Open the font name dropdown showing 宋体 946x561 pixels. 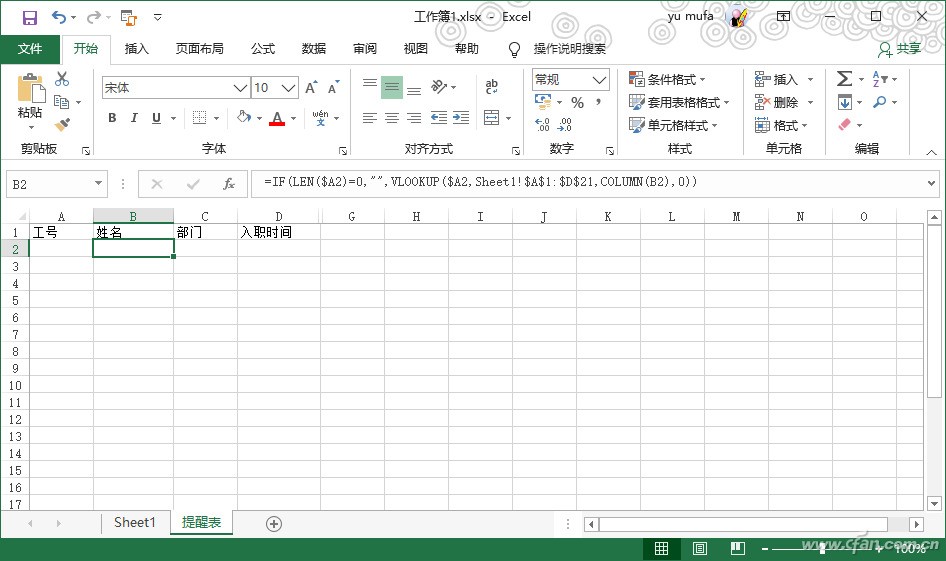[x=240, y=88]
